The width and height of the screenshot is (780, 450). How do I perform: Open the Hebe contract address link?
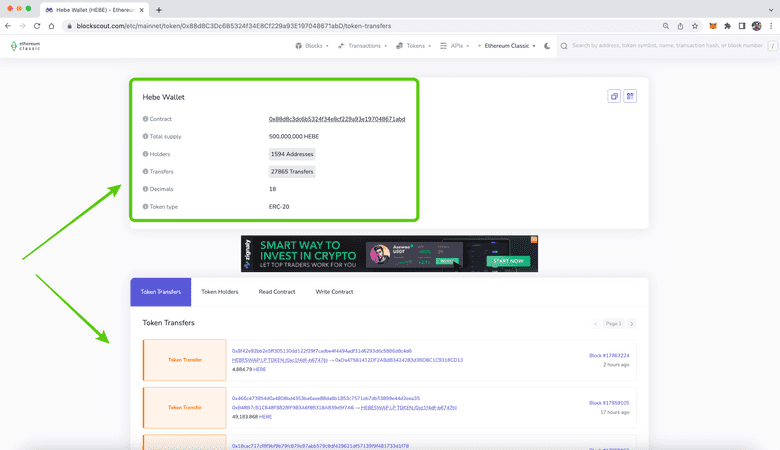coord(330,119)
